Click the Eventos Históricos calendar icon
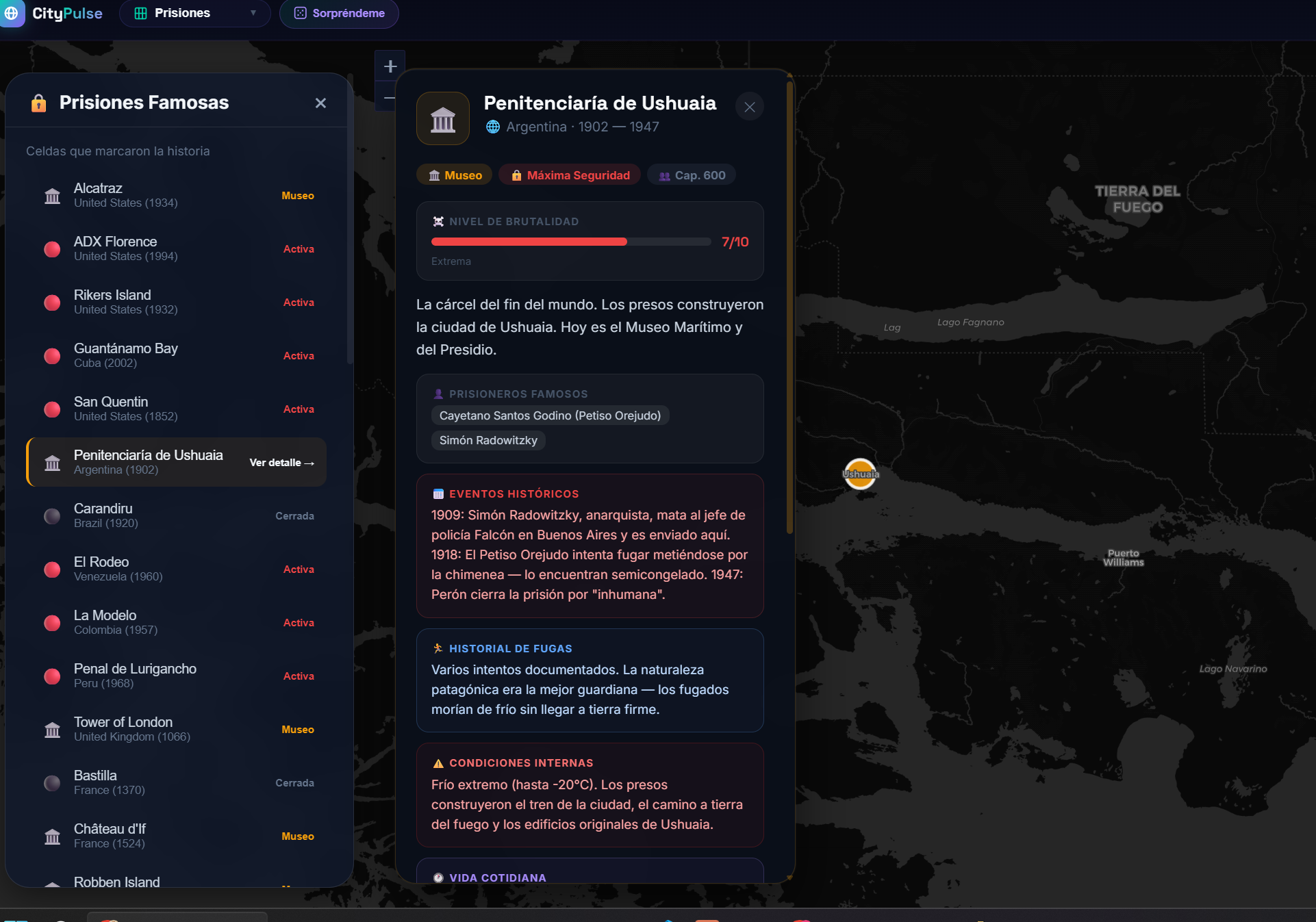This screenshot has height=922, width=1316. point(438,494)
